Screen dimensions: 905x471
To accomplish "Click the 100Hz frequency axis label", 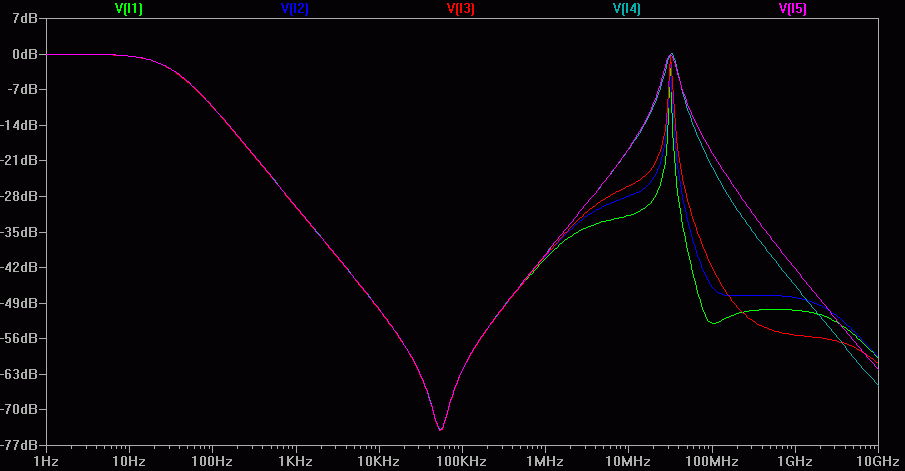I will (x=212, y=461).
